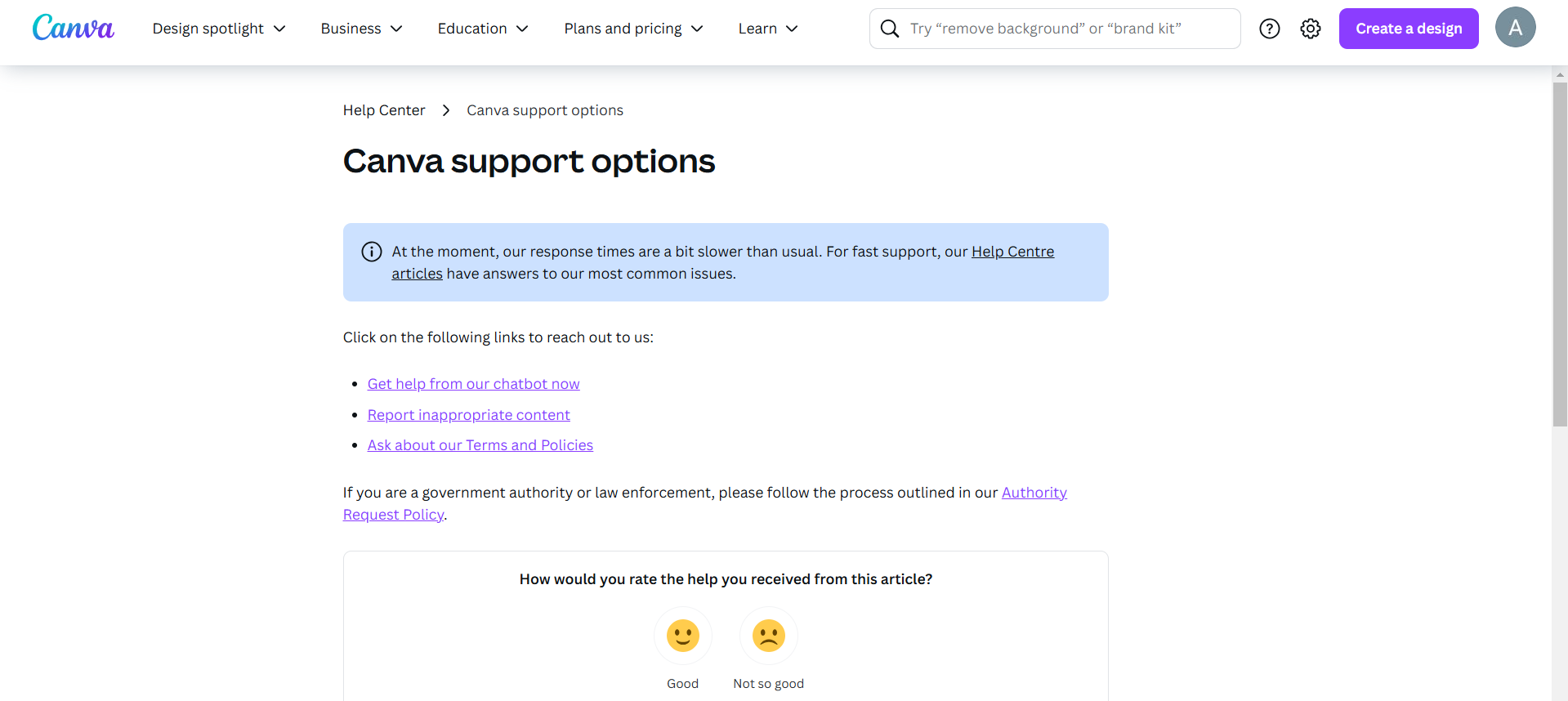Viewport: 1568px width, 701px height.
Task: Select the Not so good sad face
Action: [x=768, y=636]
